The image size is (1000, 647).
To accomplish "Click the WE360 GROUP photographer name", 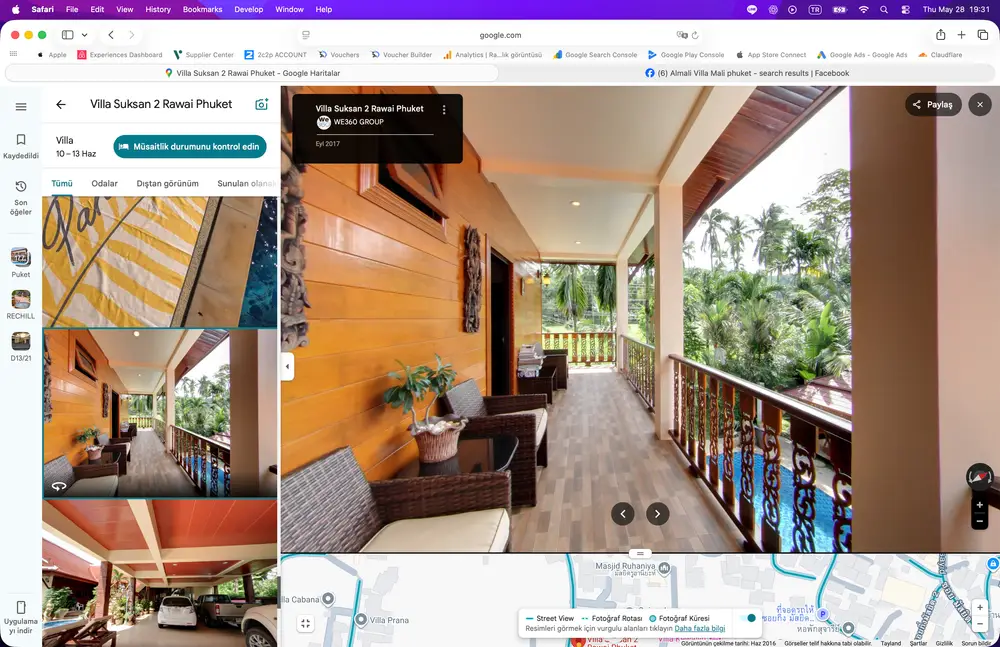I will (358, 122).
